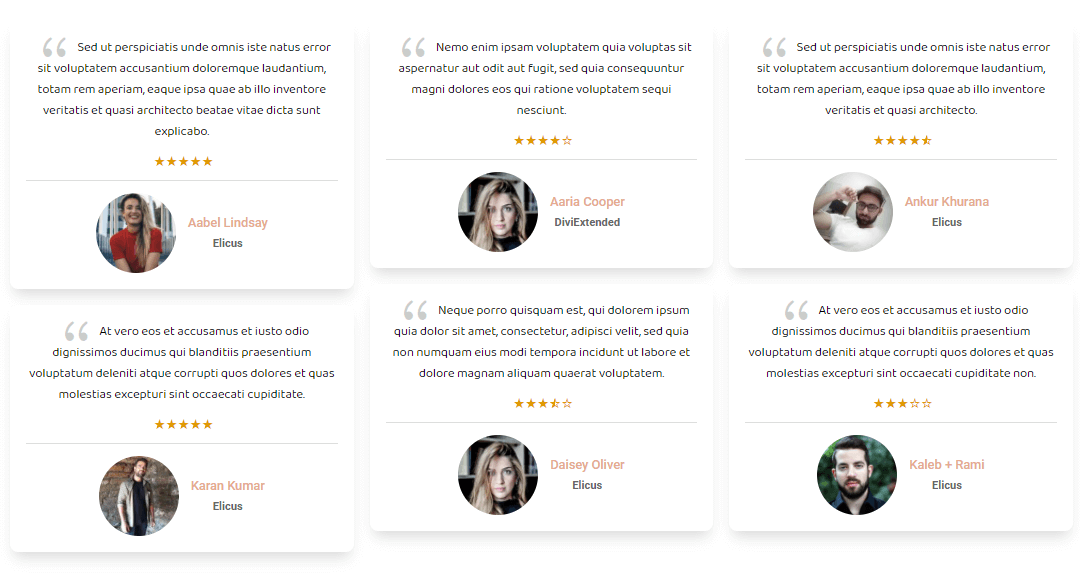
Task: Select Karan Kumar's profile picture
Action: click(x=139, y=496)
